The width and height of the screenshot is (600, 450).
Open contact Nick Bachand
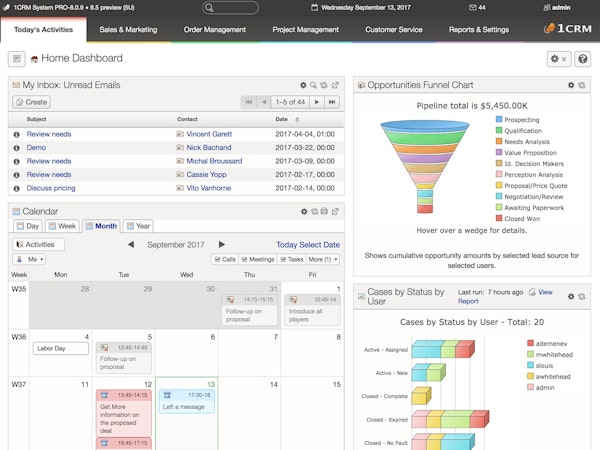[x=209, y=147]
